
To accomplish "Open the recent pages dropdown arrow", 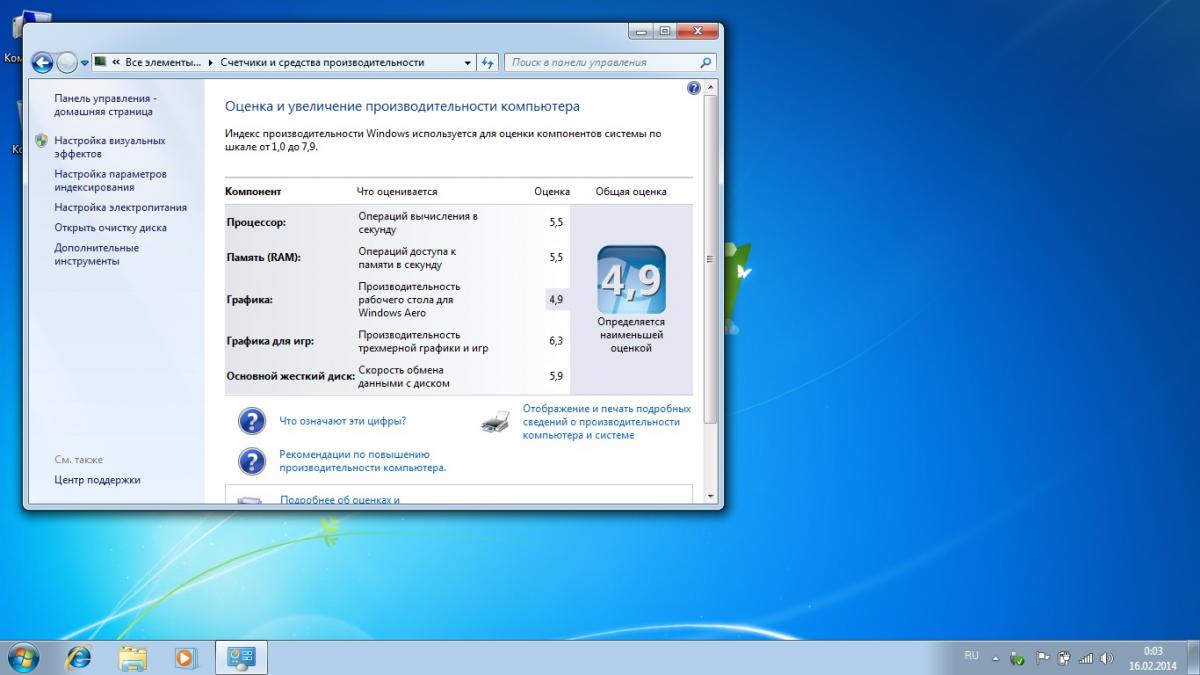I will pos(85,63).
